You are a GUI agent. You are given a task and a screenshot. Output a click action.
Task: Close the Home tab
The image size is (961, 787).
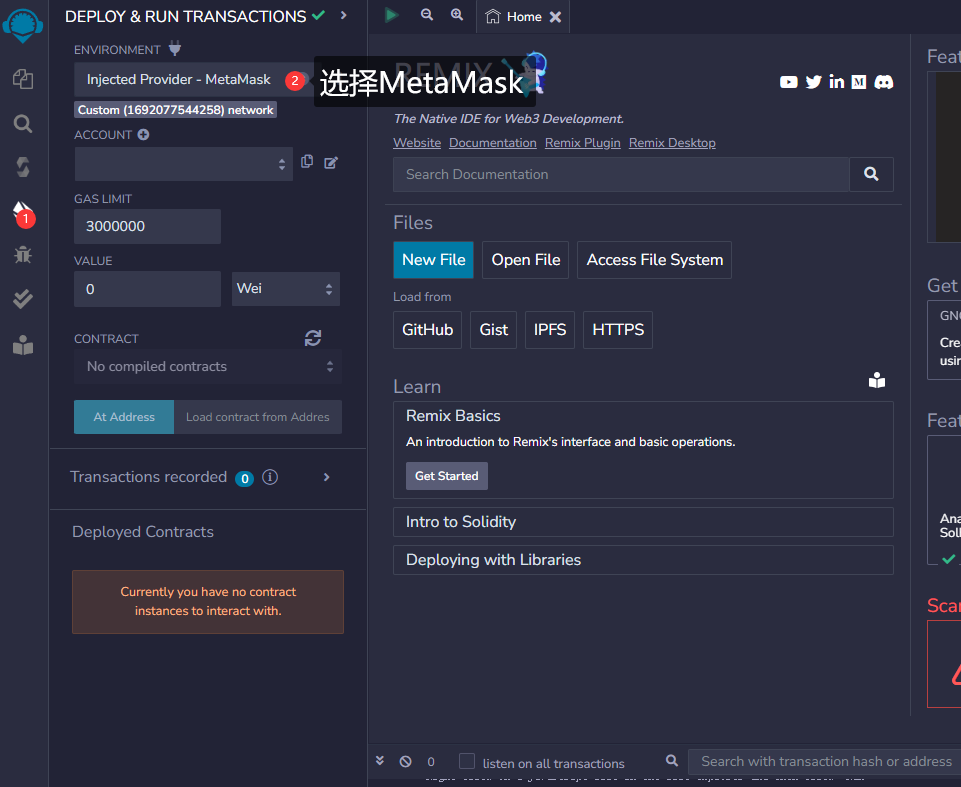pyautogui.click(x=555, y=17)
